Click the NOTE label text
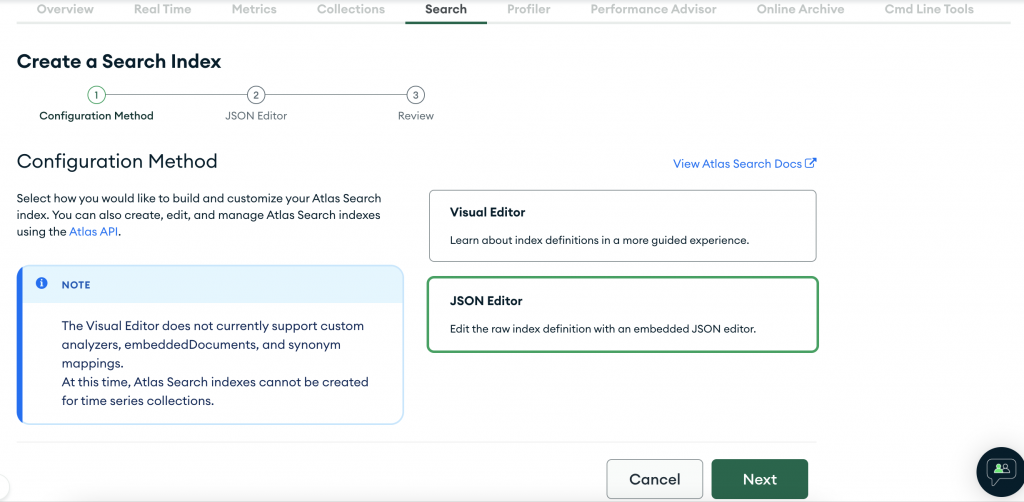Screen dimensions: 1024x502 point(76,285)
